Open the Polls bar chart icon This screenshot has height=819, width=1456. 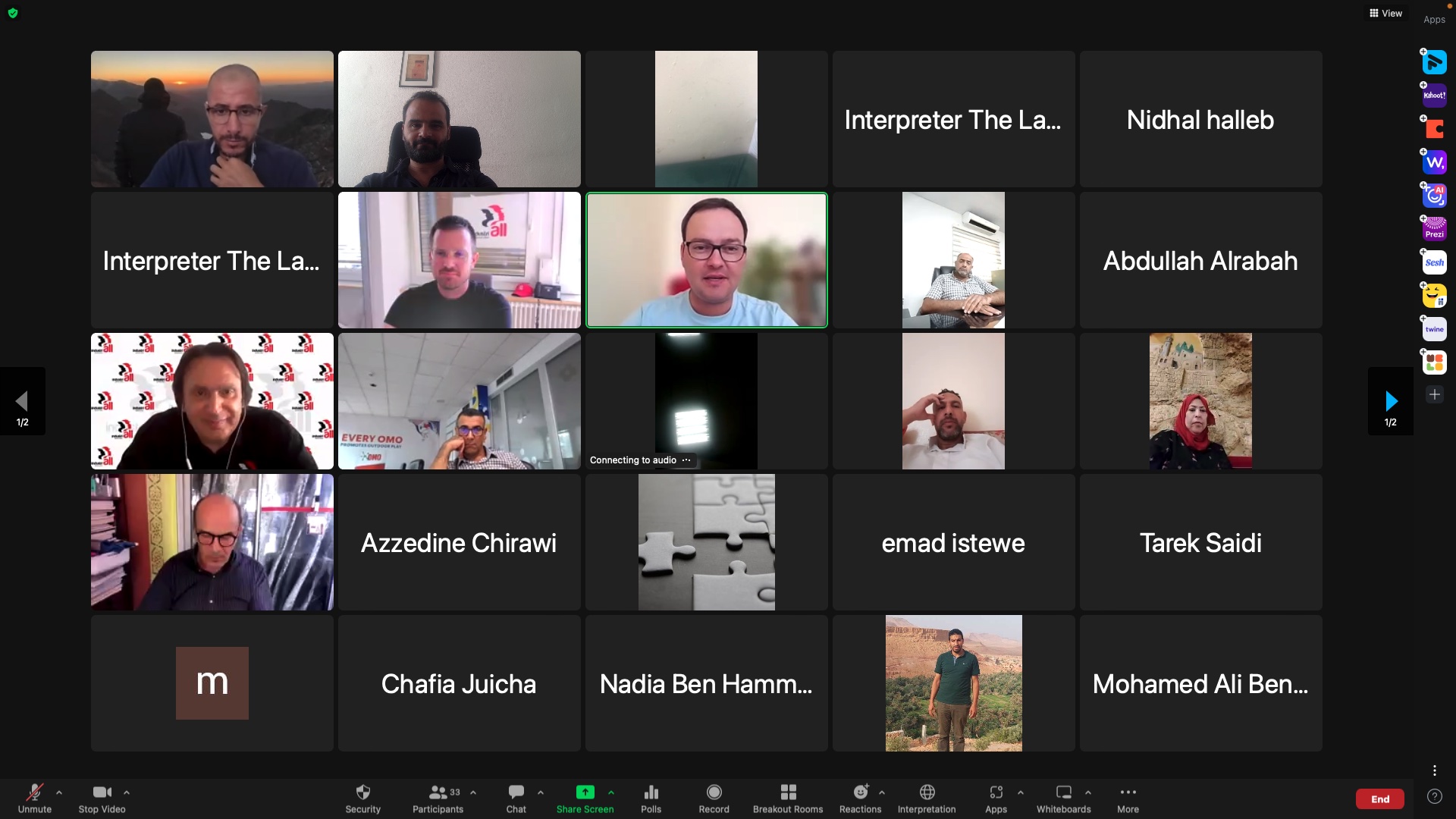click(651, 792)
